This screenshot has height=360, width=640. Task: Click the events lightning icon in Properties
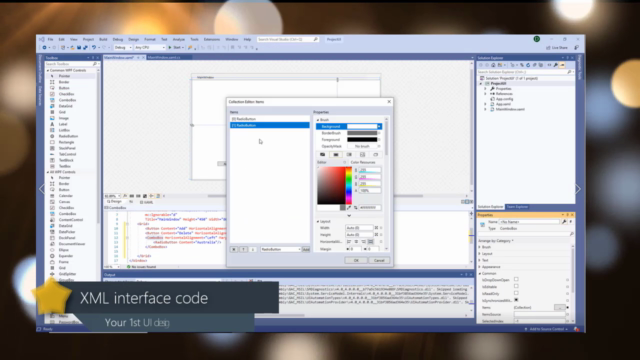pyautogui.click(x=571, y=222)
